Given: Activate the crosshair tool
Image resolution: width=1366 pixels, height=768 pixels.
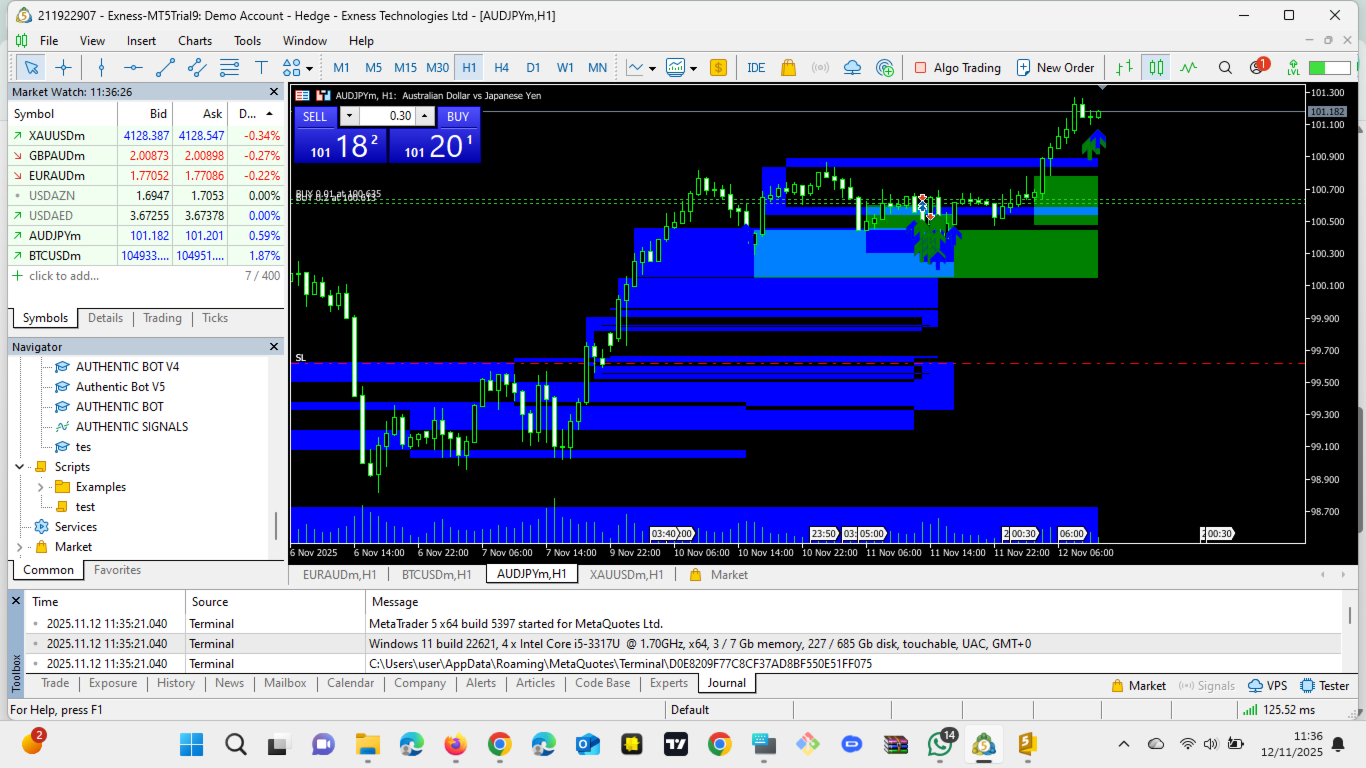Looking at the screenshot, I should [x=63, y=67].
